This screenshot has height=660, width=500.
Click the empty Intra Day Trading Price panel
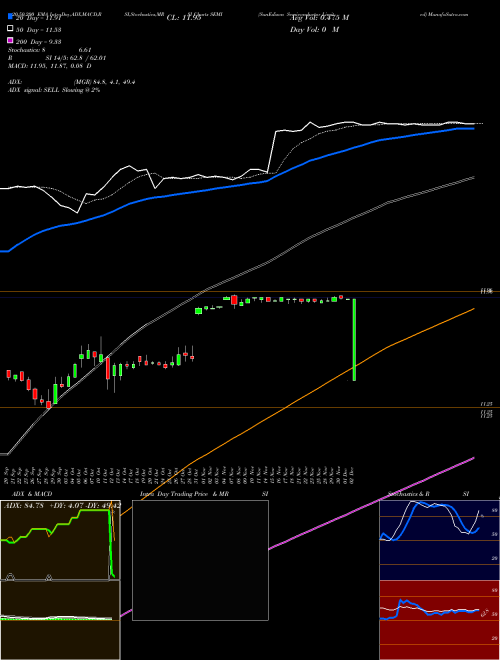pyautogui.click(x=200, y=560)
